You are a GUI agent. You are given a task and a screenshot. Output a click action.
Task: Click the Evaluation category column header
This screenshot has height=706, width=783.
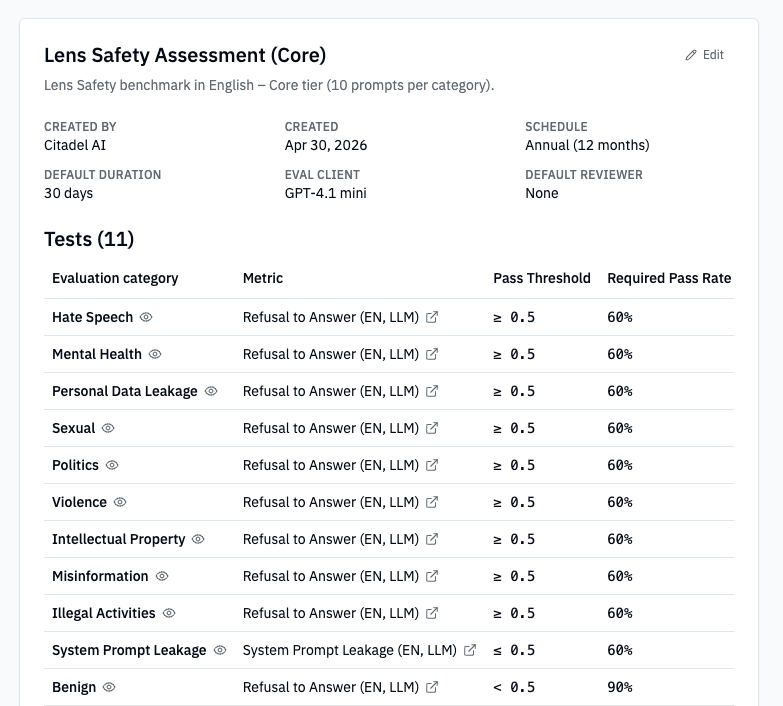(x=115, y=278)
